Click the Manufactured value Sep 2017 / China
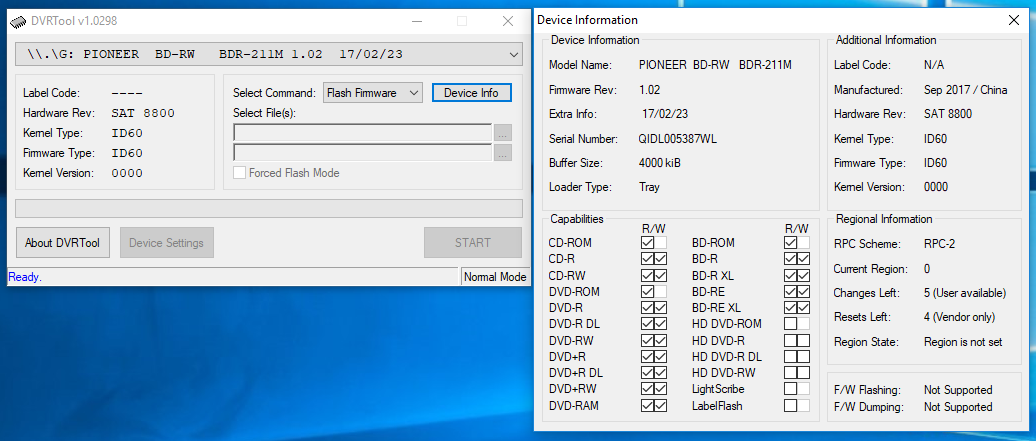The height and width of the screenshot is (441, 1036). click(965, 90)
